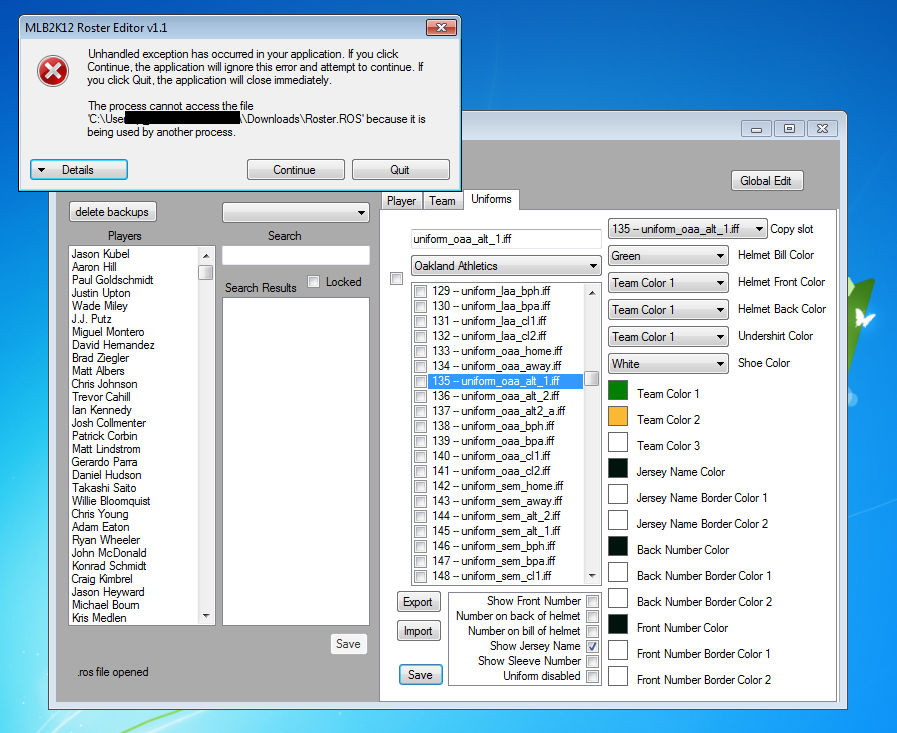Import a uniform file
The height and width of the screenshot is (733, 897).
click(x=418, y=631)
